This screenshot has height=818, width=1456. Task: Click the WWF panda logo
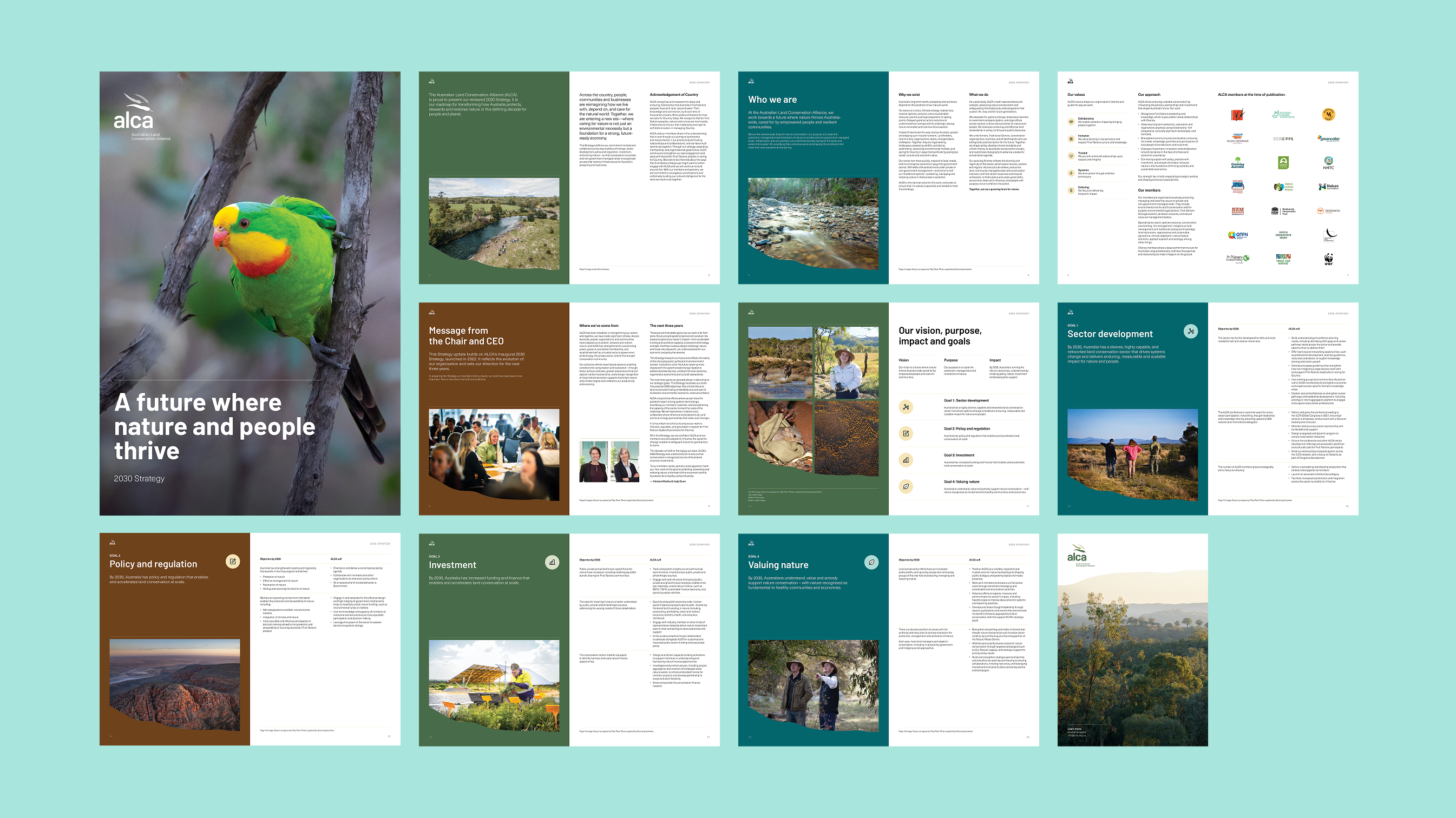1328,259
